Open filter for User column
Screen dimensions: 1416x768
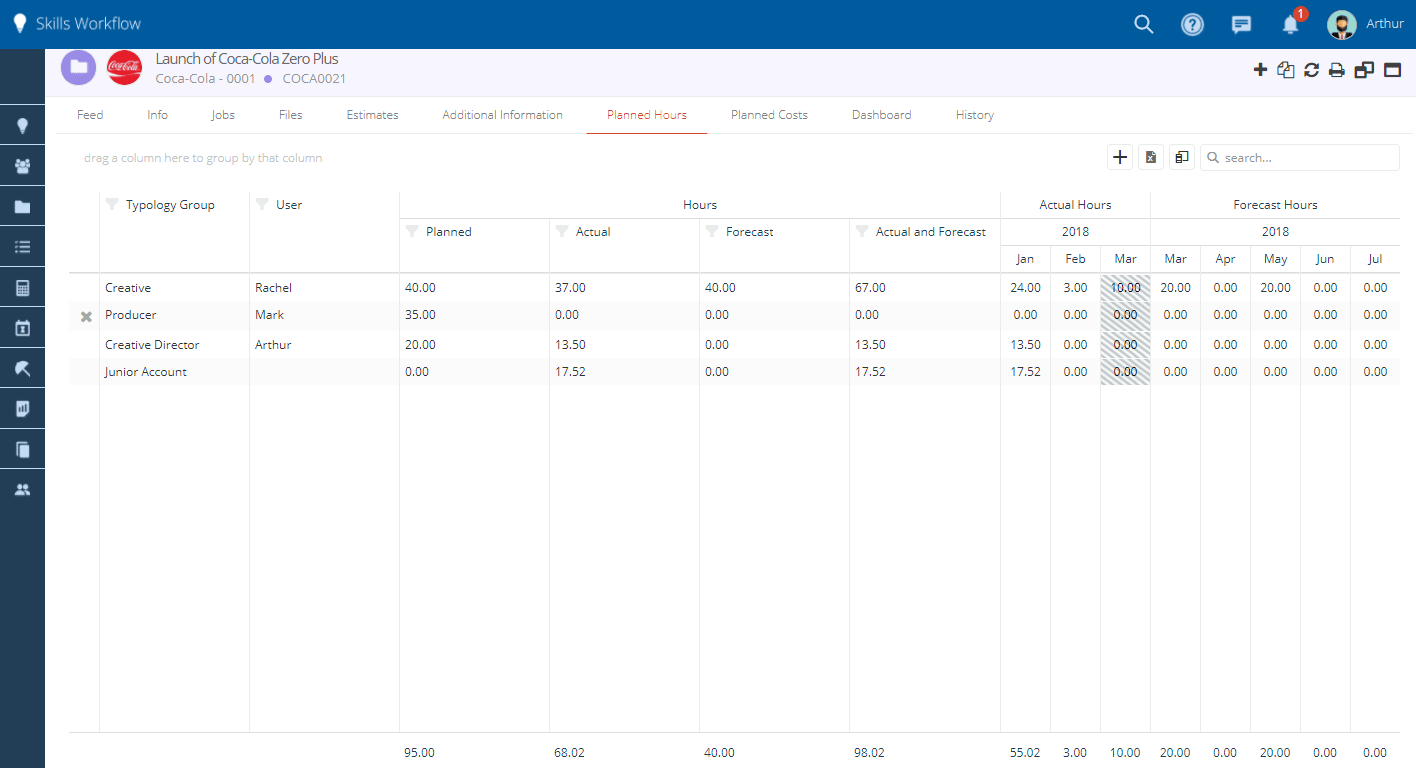click(262, 205)
